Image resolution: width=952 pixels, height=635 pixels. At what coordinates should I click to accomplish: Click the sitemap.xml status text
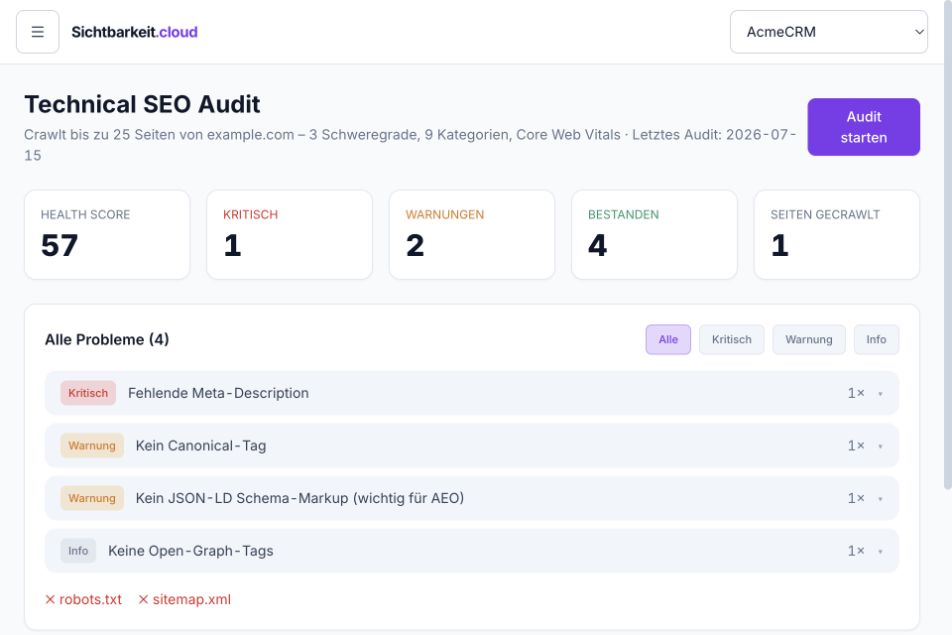pos(185,599)
